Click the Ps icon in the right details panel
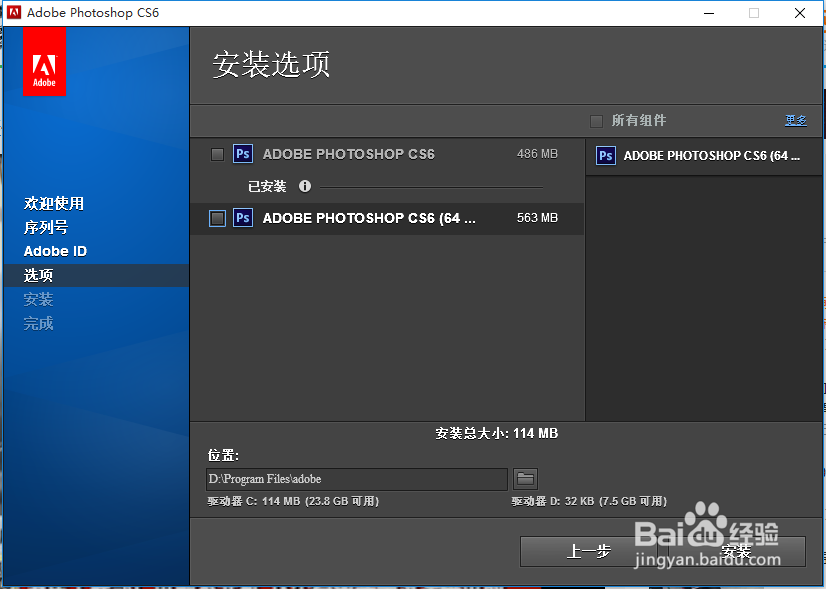 (606, 155)
